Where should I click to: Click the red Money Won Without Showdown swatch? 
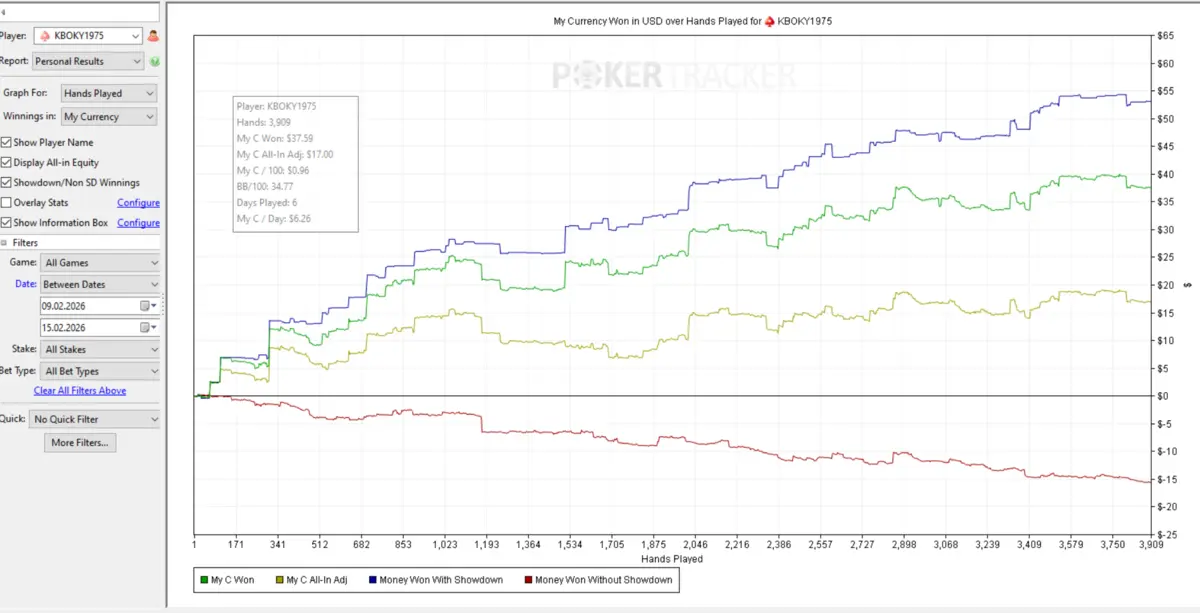coord(528,579)
